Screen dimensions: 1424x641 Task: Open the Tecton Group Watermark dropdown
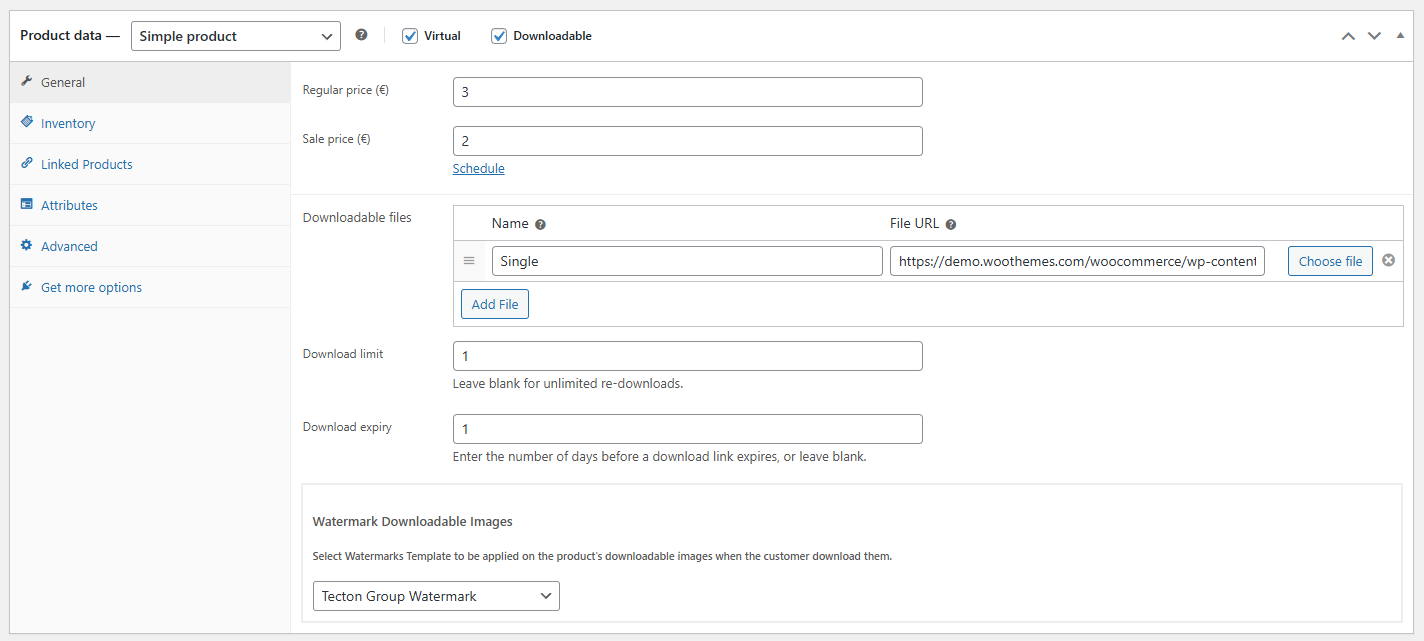pyautogui.click(x=436, y=596)
